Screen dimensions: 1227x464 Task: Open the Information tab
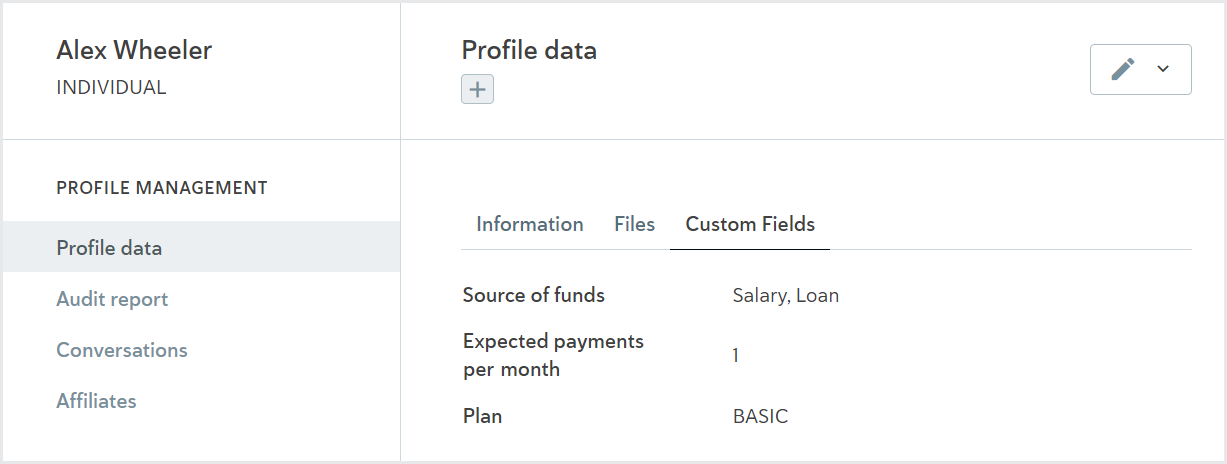pos(530,224)
